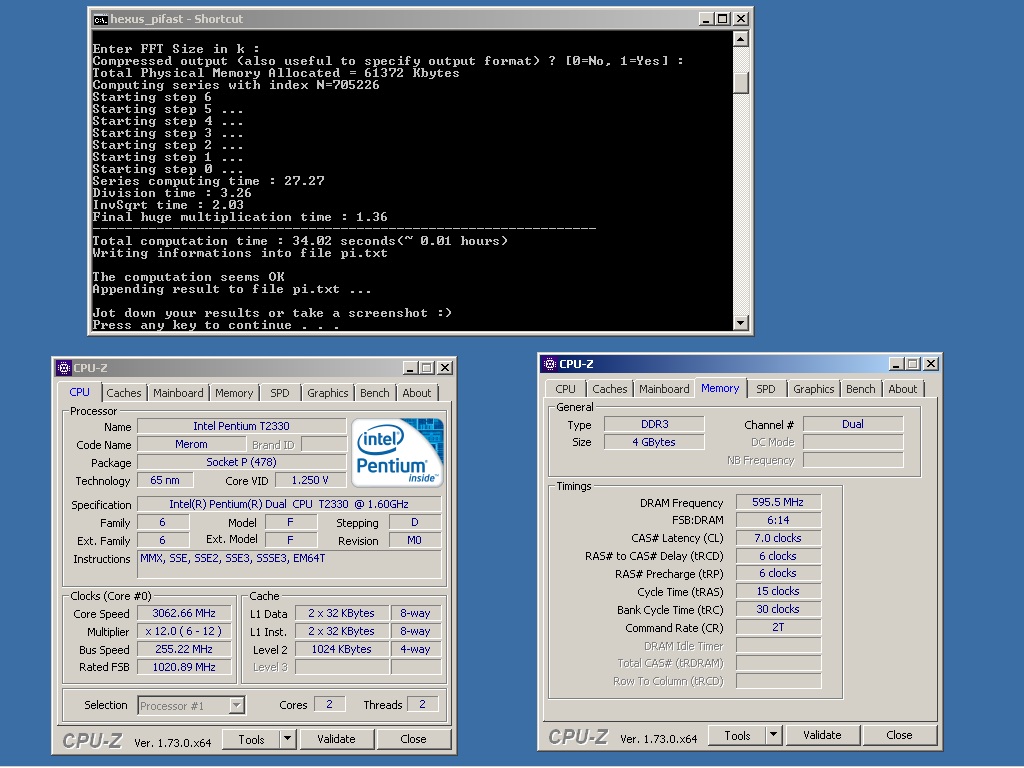The height and width of the screenshot is (768, 1024).
Task: Click the Rated FSB value 1020.89 MHz
Action: tap(184, 667)
